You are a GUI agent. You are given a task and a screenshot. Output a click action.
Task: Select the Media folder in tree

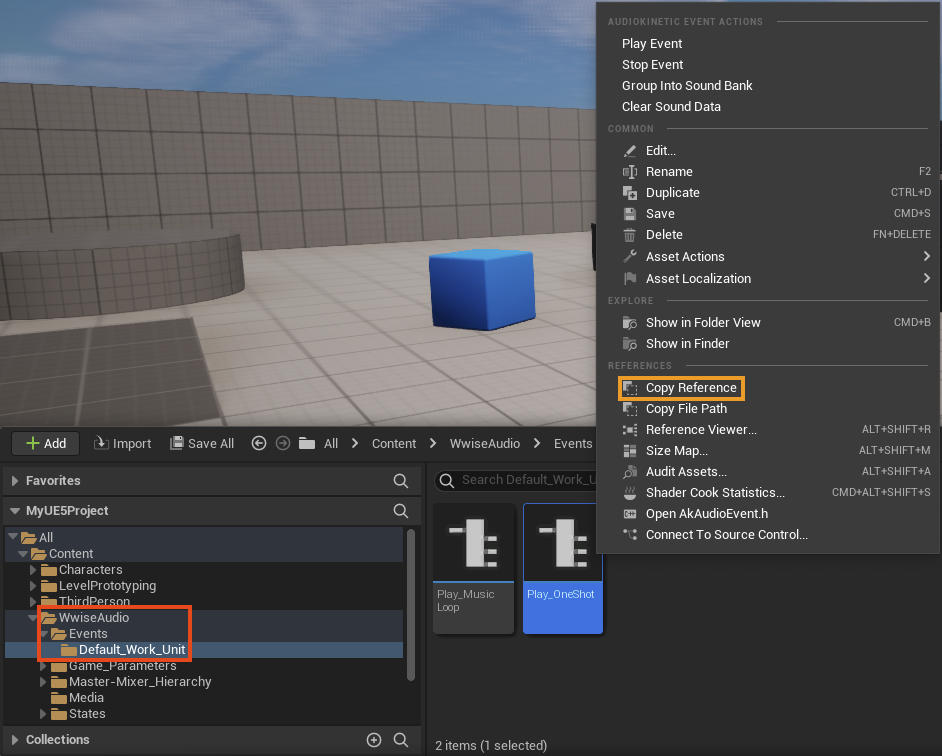click(86, 698)
